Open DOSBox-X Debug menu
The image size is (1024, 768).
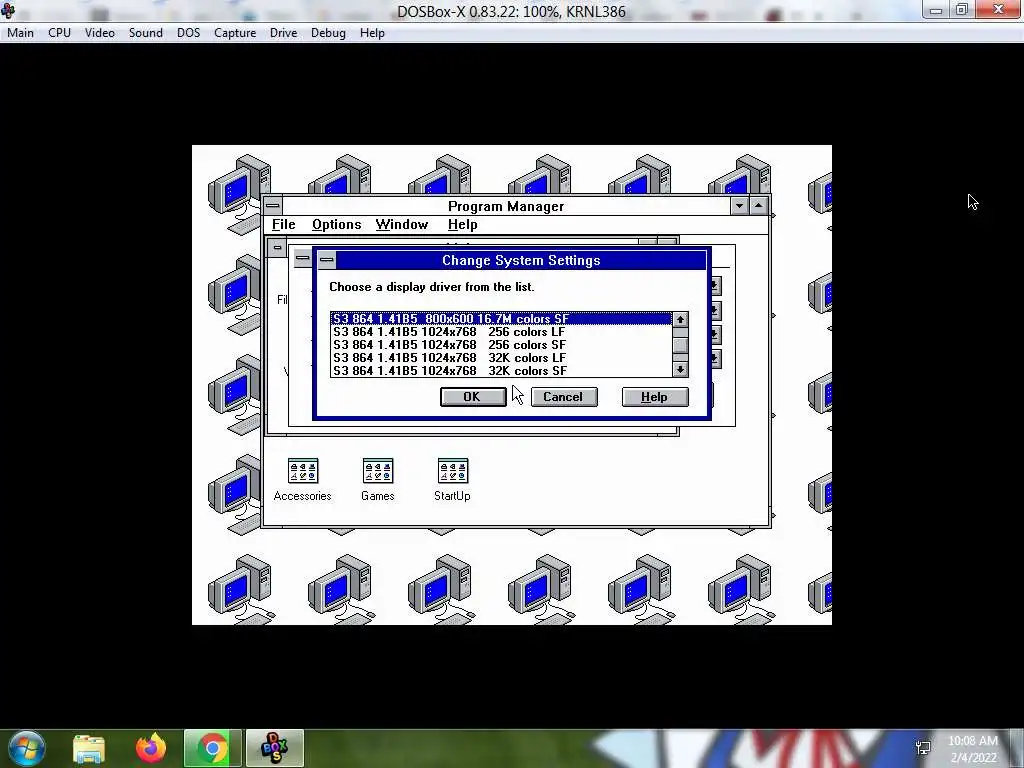pos(328,33)
